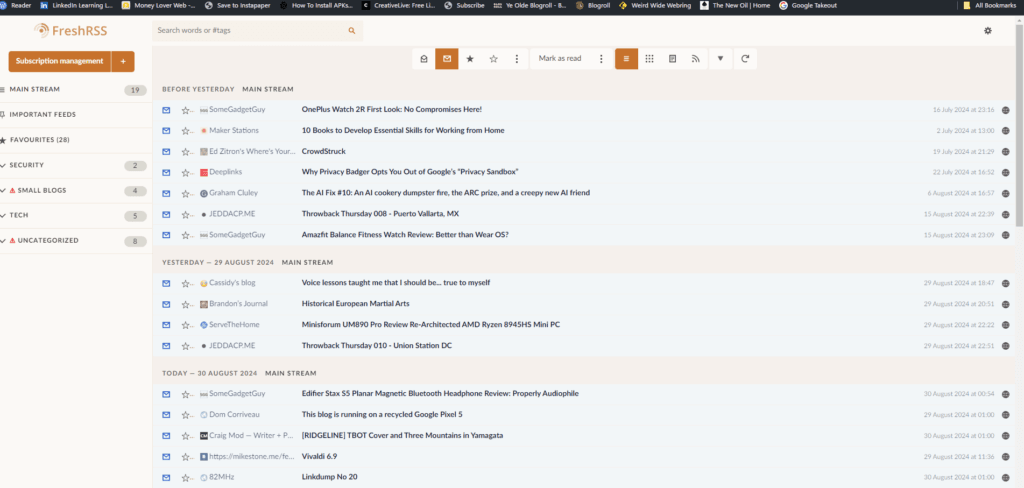Open settings gear in top-right corner
The width and height of the screenshot is (1024, 488).
tap(988, 31)
